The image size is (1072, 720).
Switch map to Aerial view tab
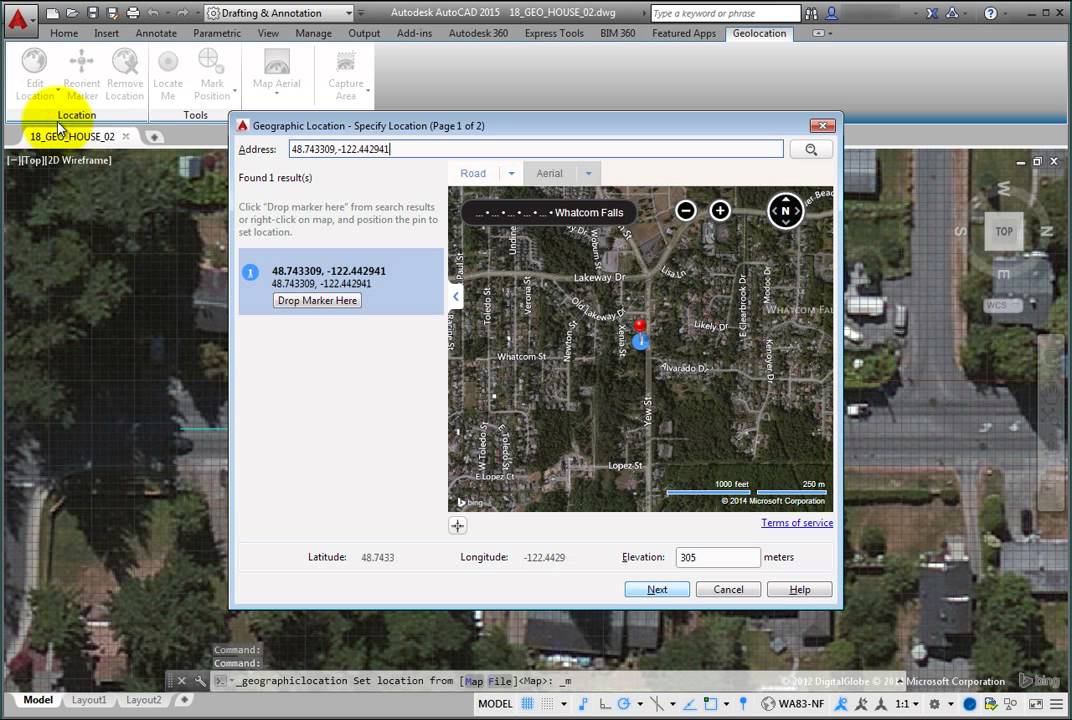pyautogui.click(x=550, y=174)
